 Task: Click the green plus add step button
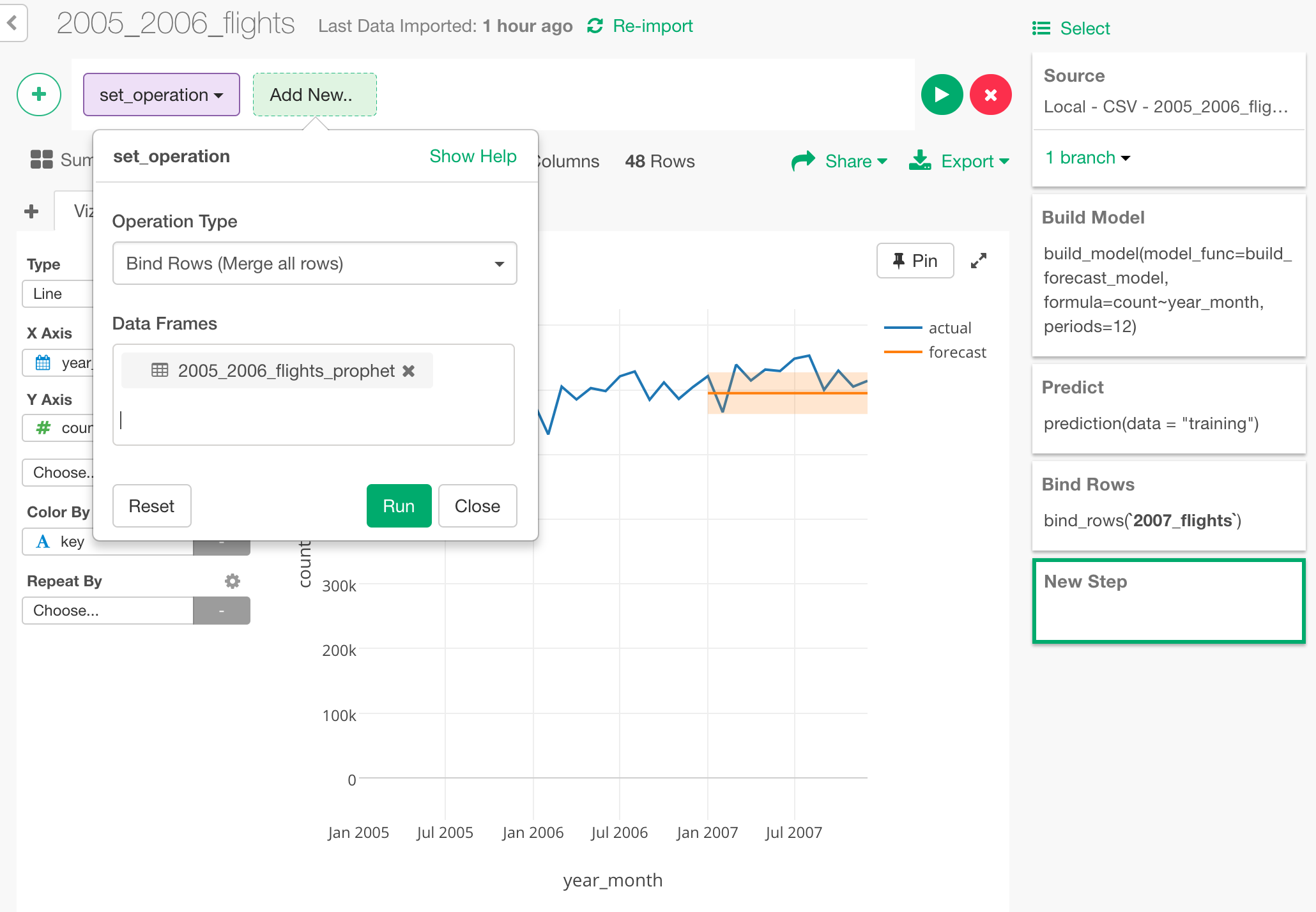(39, 95)
